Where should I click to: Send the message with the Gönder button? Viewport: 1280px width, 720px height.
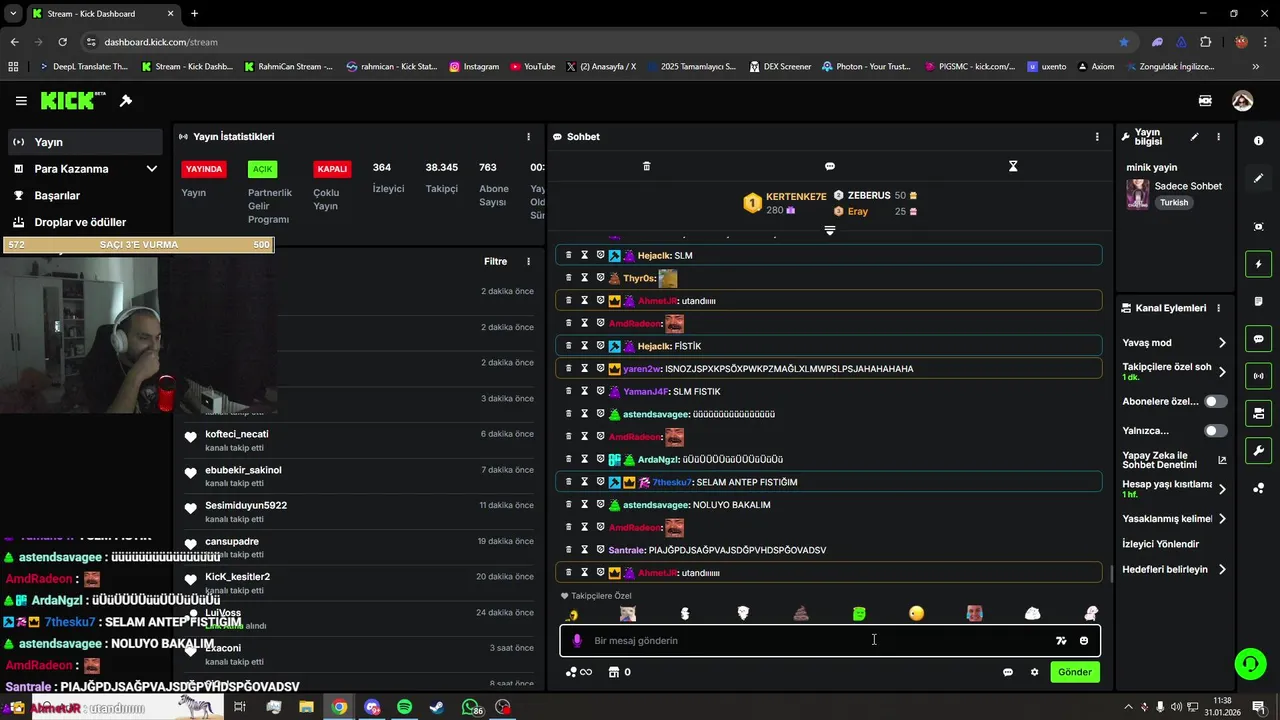(1075, 672)
